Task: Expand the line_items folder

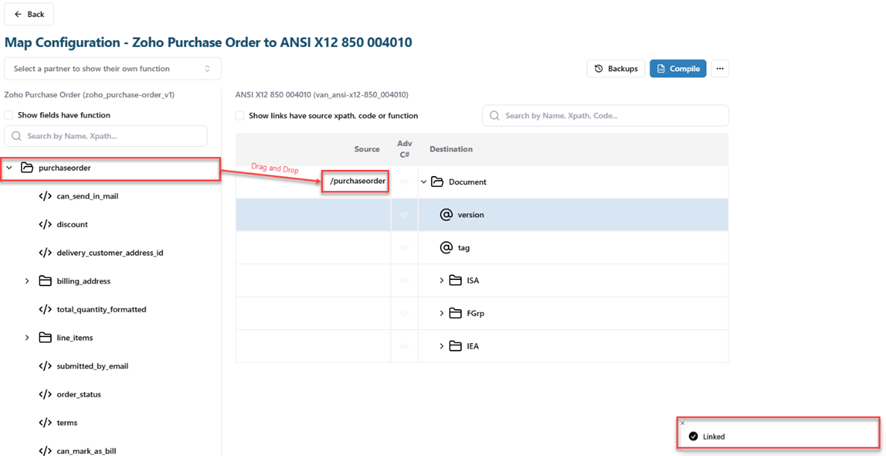Action: click(x=27, y=338)
